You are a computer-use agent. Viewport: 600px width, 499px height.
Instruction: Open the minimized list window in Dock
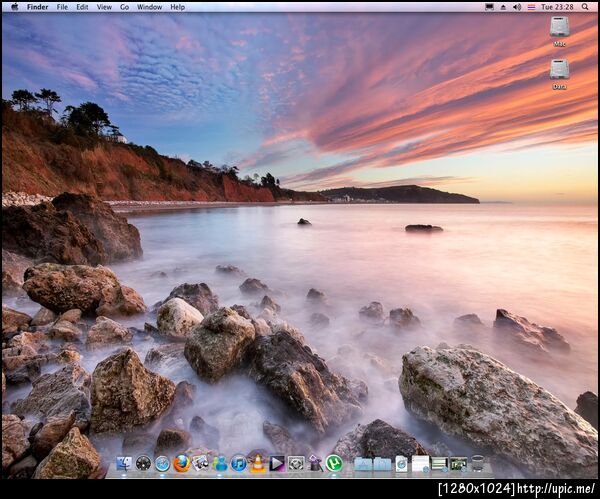point(440,464)
